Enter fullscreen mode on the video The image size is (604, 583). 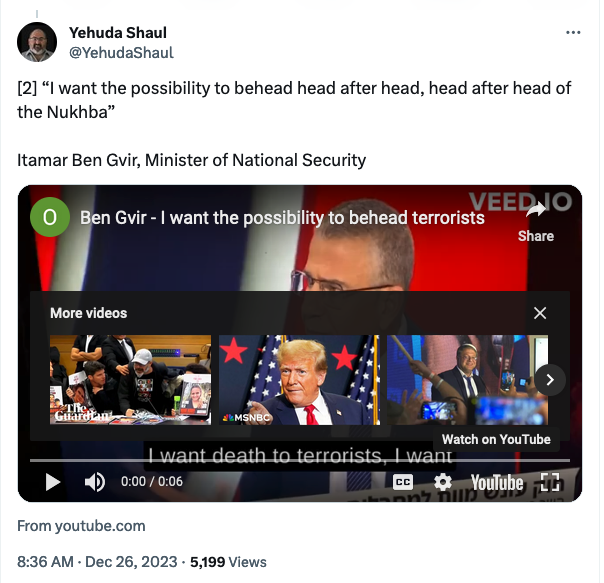pyautogui.click(x=550, y=482)
